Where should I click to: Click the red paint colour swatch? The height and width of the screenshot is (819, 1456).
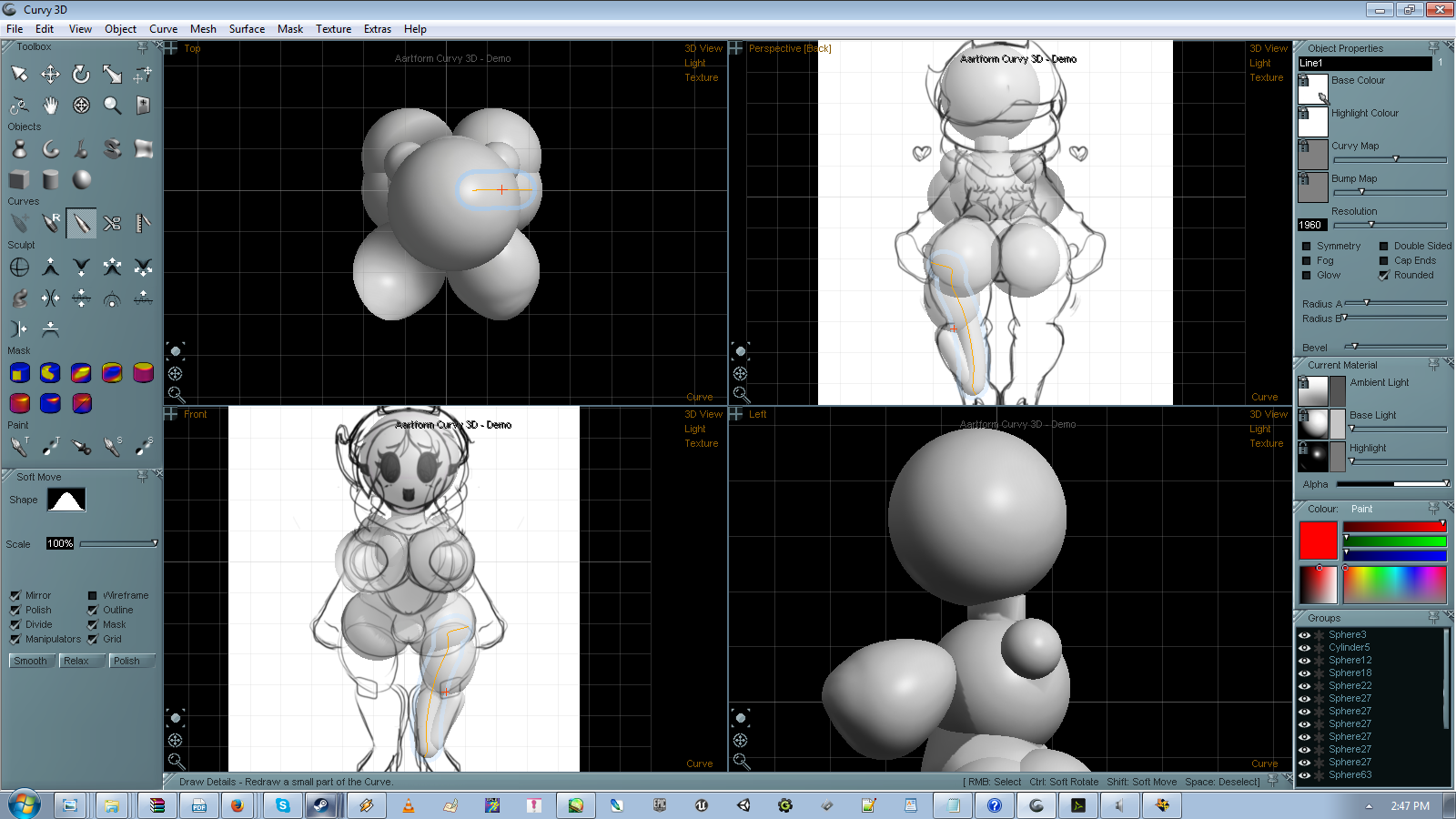[1318, 540]
